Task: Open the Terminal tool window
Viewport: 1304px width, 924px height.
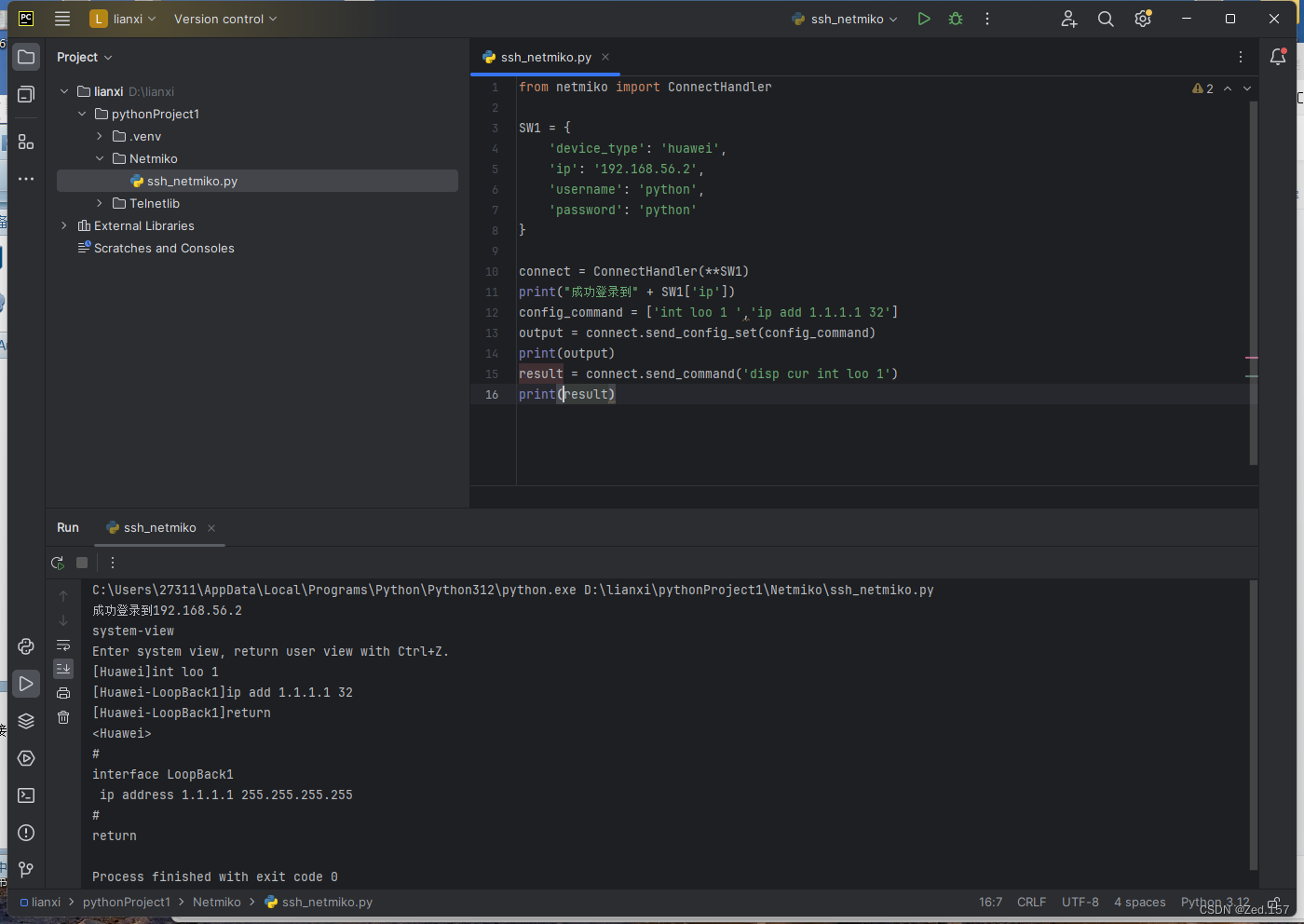Action: click(25, 795)
